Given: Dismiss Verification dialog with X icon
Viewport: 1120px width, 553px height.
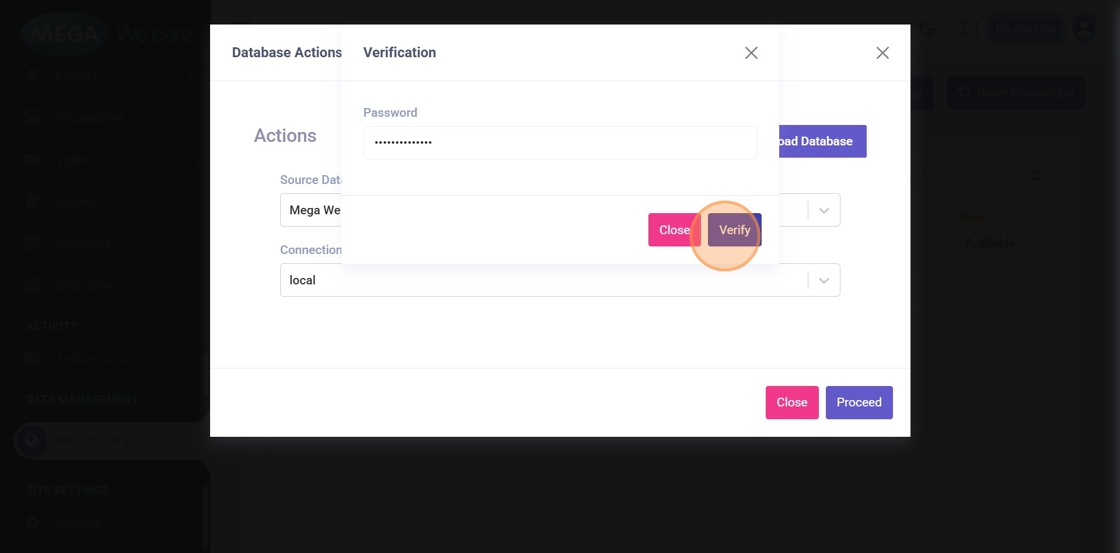Looking at the screenshot, I should click(751, 53).
